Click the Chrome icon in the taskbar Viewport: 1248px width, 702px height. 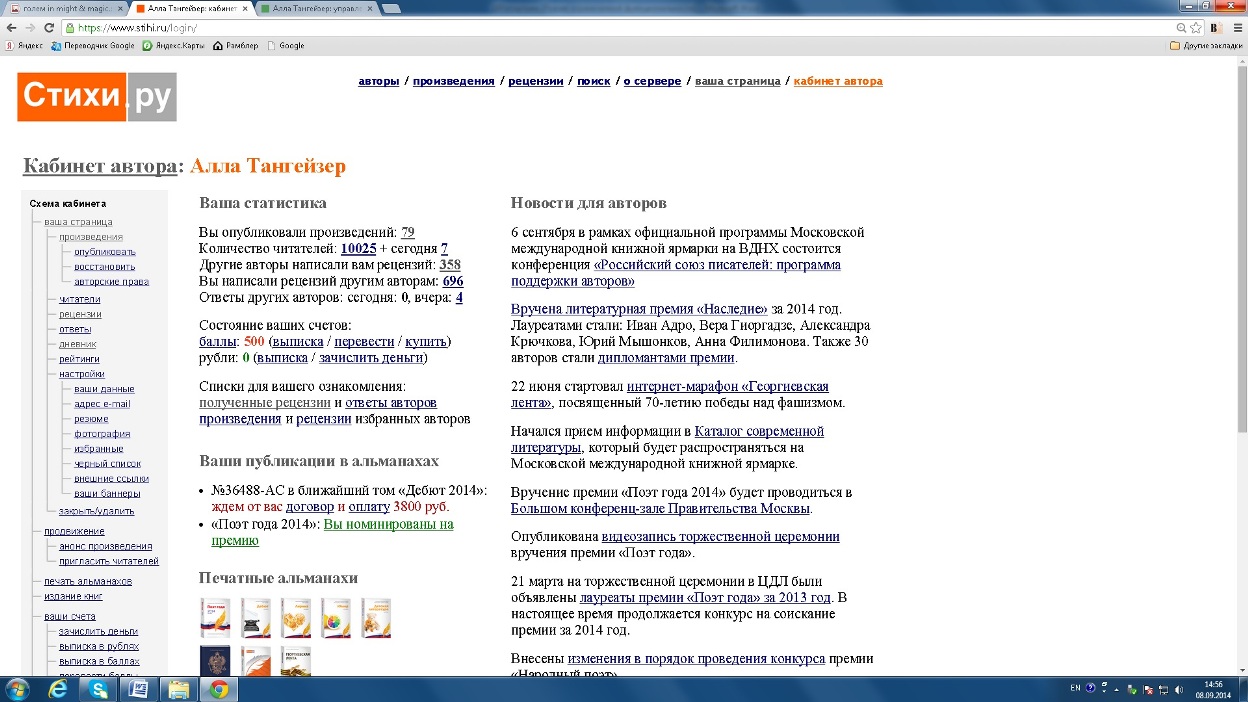click(219, 689)
